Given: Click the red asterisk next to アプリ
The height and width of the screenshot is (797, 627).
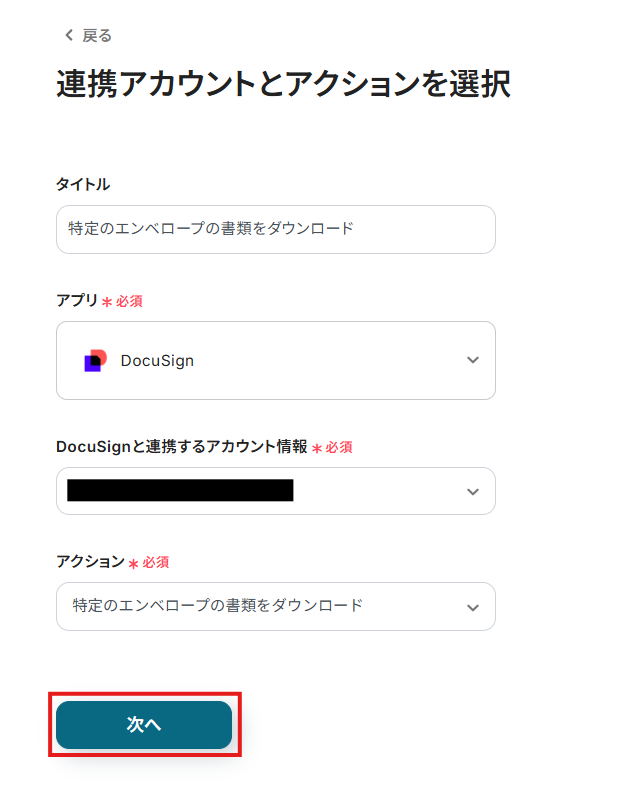Looking at the screenshot, I should (107, 301).
